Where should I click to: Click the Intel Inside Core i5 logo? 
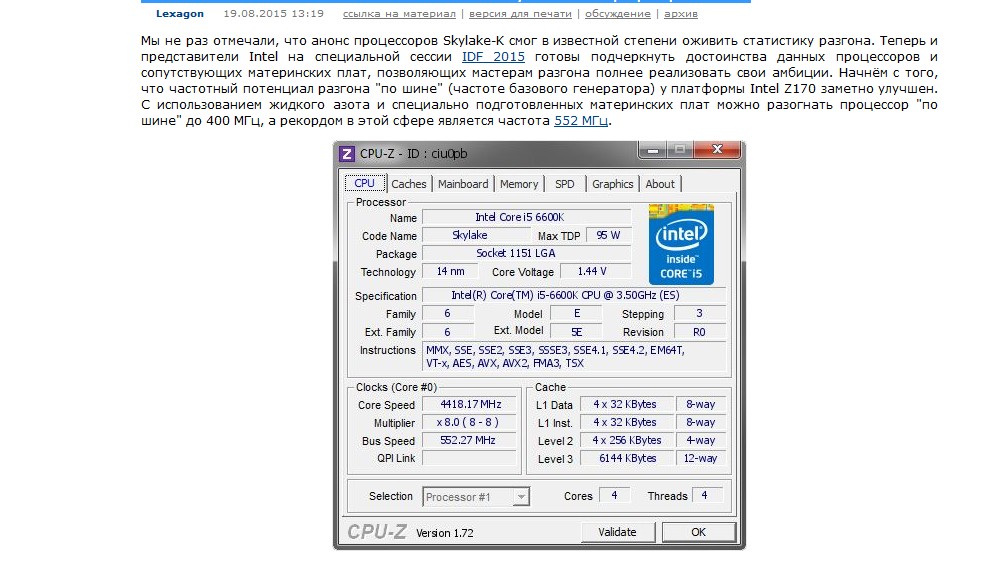click(681, 244)
